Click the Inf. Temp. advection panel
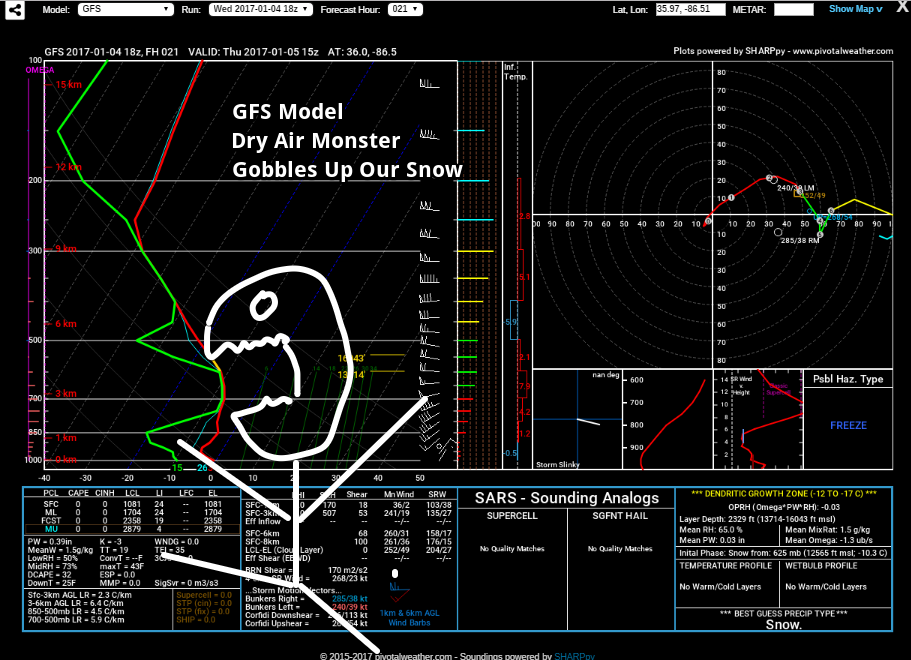Screen dimensions: 911x660 tap(517, 265)
